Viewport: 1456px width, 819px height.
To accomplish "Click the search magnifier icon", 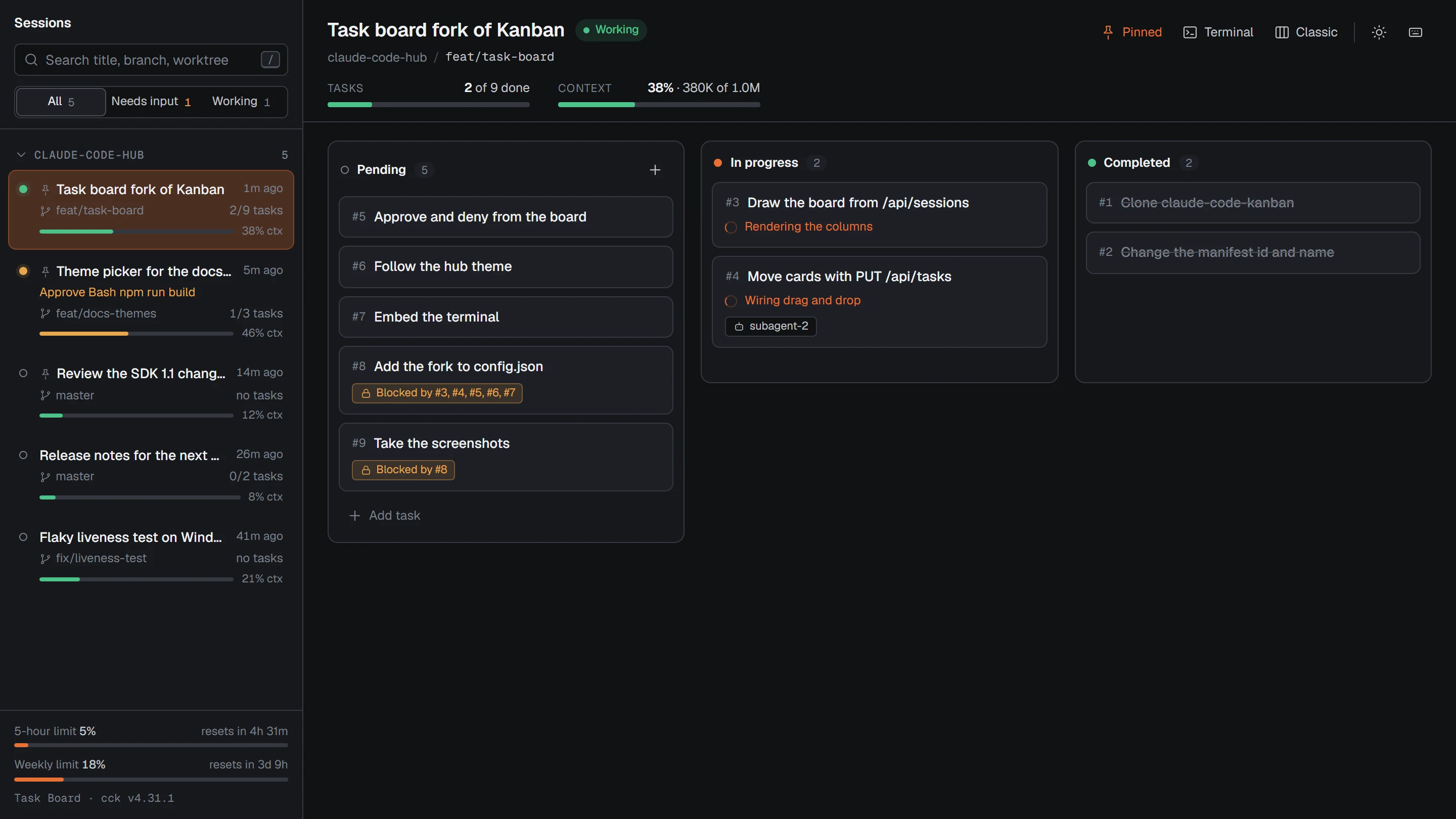I will coord(31,60).
